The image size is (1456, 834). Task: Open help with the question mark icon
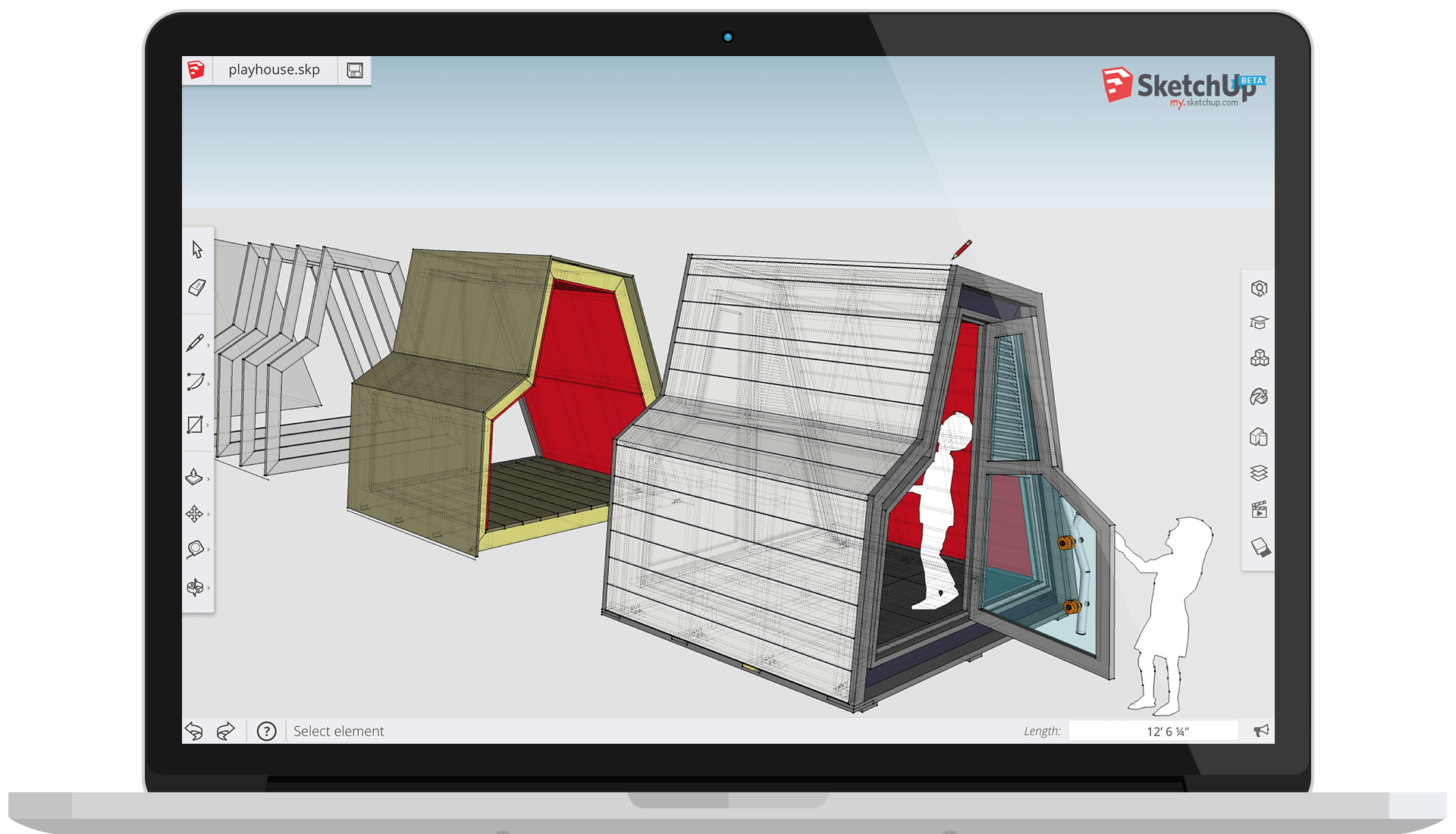pos(267,731)
